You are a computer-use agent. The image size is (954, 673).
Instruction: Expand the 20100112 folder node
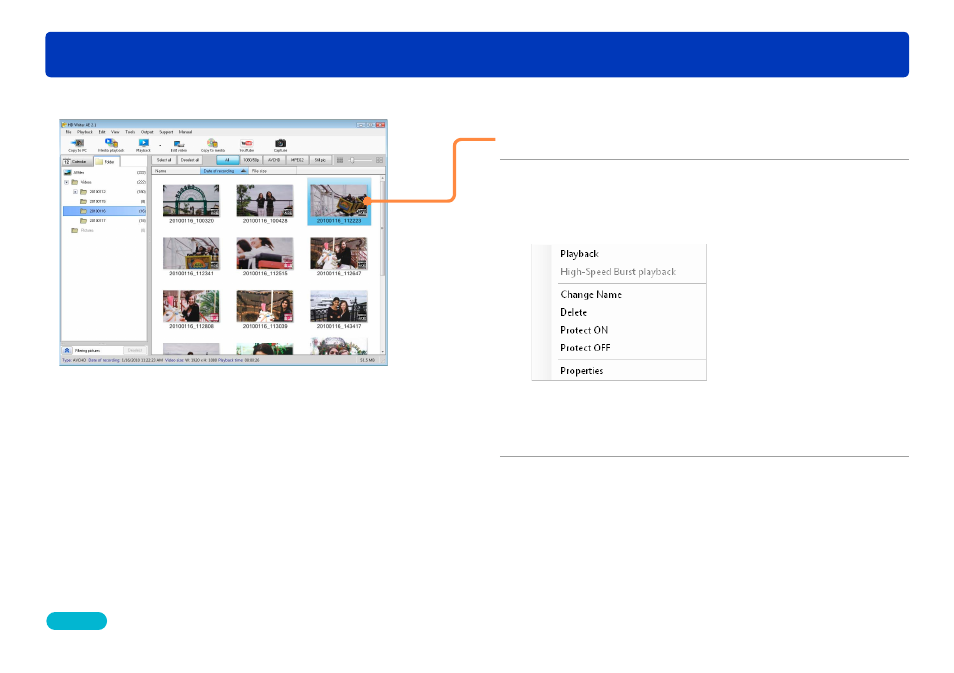click(x=75, y=192)
